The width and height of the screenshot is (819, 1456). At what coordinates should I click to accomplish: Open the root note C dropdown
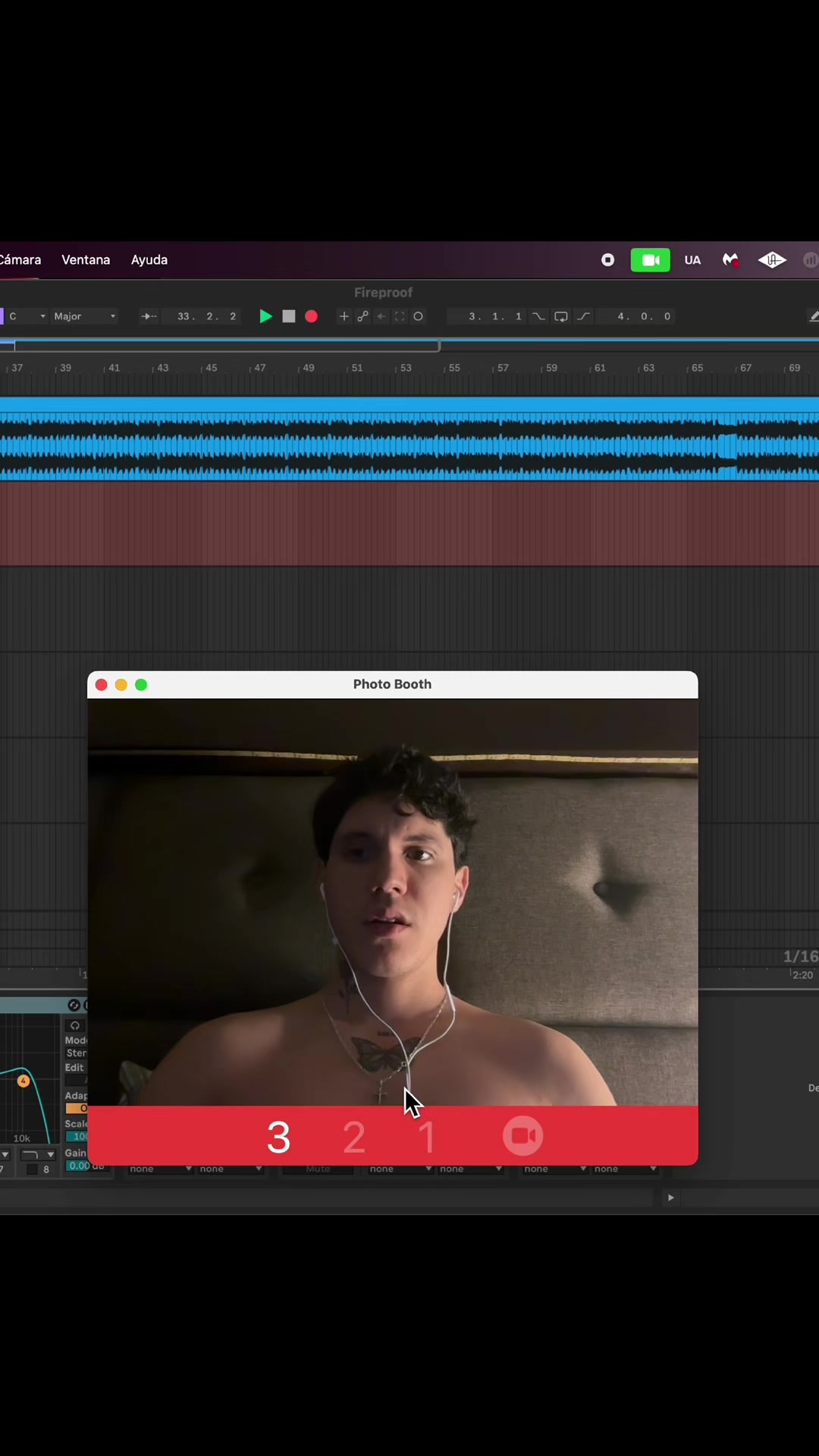pos(27,316)
